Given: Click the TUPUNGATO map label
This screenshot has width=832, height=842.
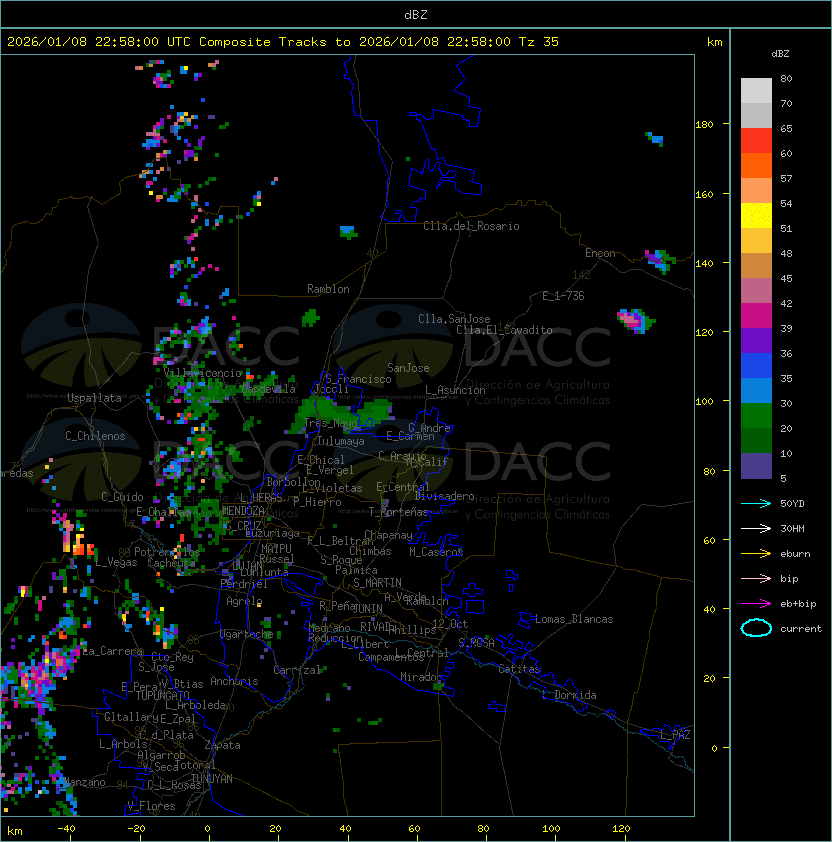Looking at the screenshot, I should [x=162, y=695].
